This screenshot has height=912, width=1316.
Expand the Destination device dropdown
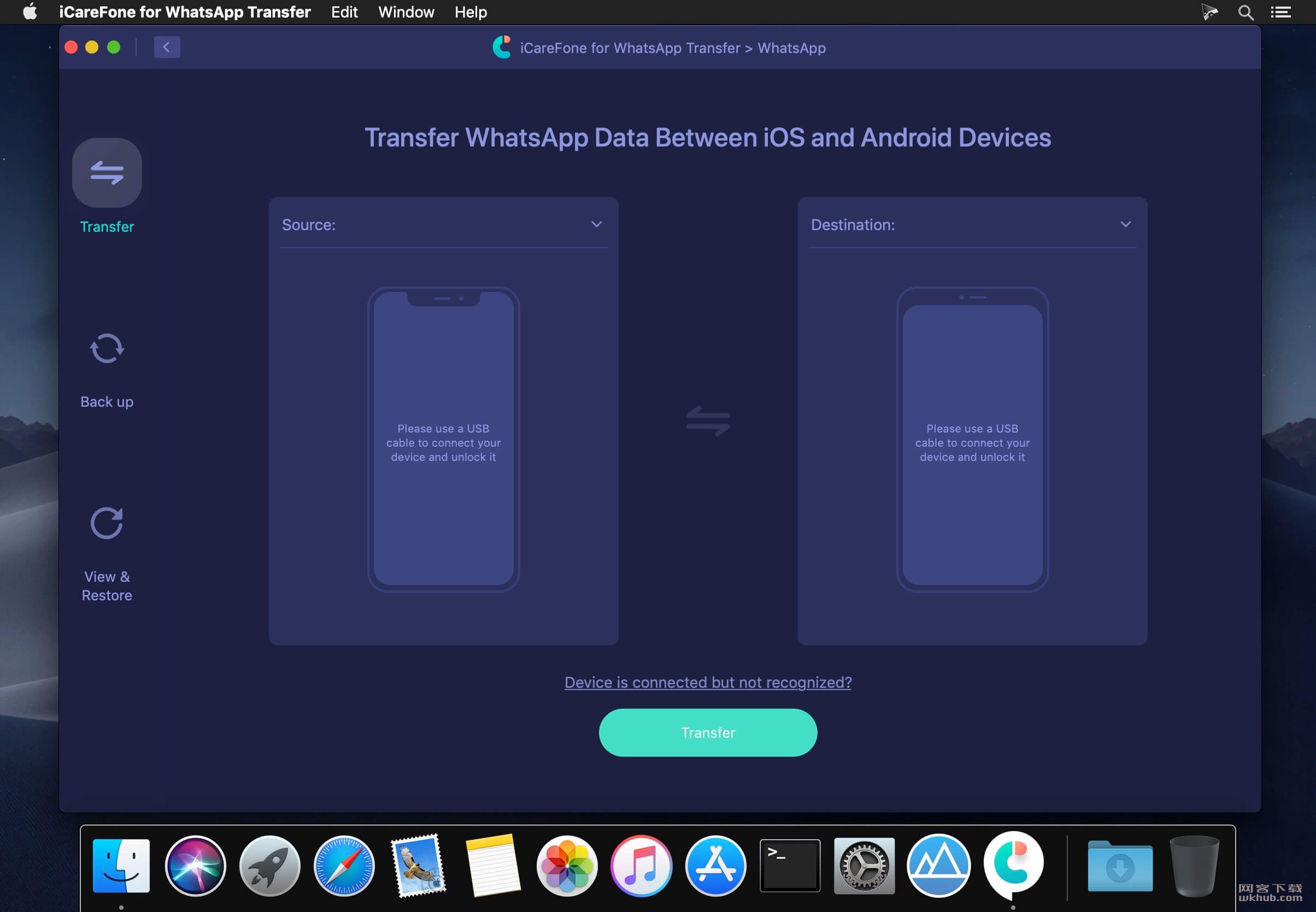click(1125, 225)
